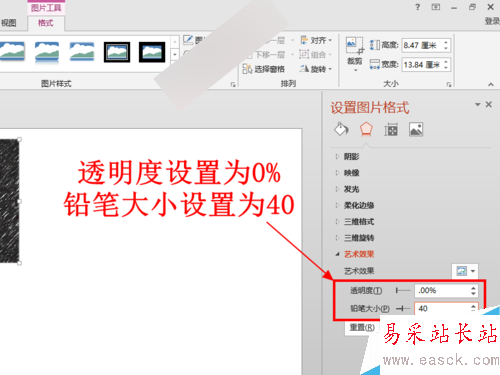Switch to the Format (格式) tab

(46, 23)
